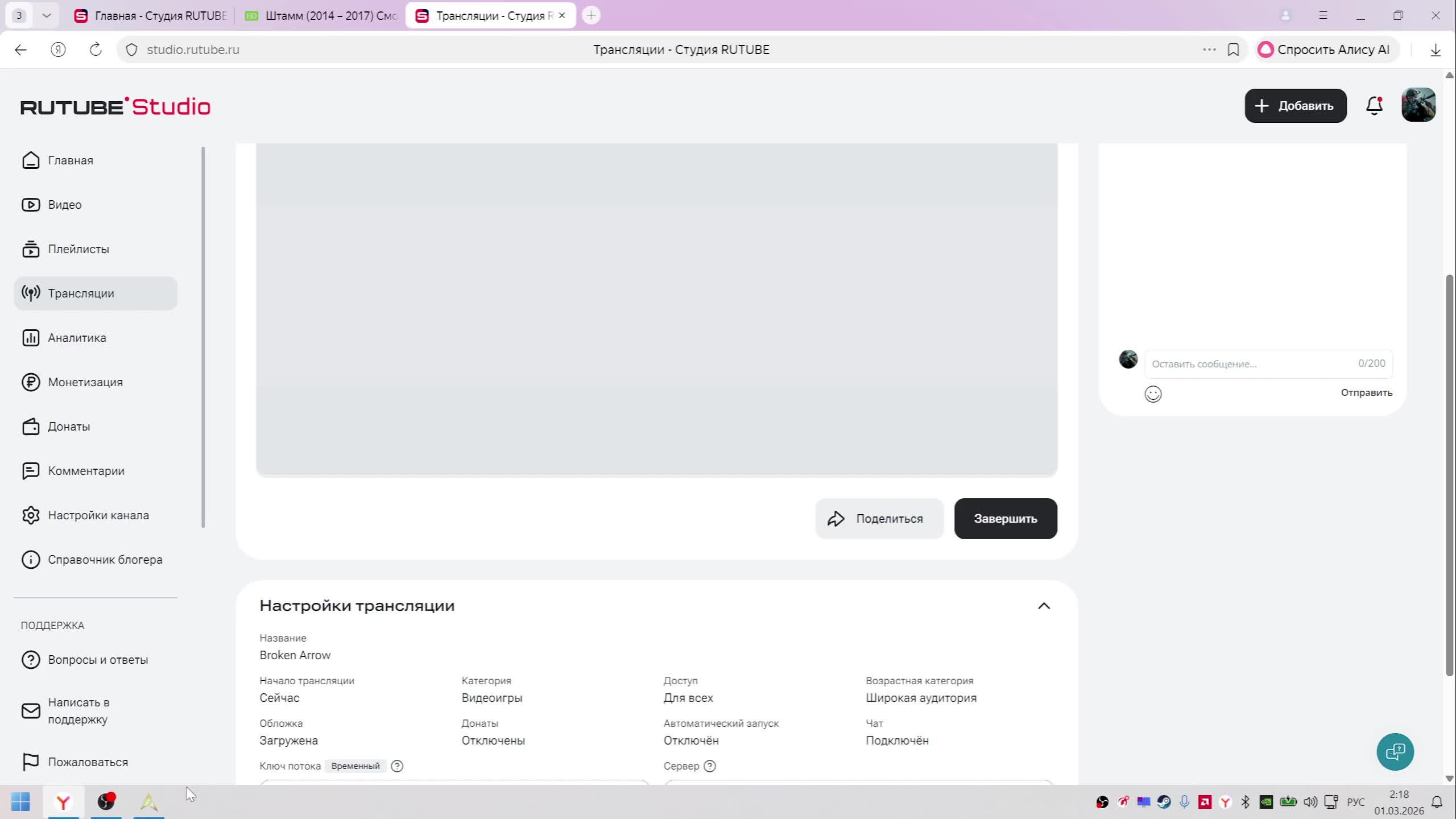Click the notifications bell icon
1456x819 pixels.
(x=1374, y=106)
